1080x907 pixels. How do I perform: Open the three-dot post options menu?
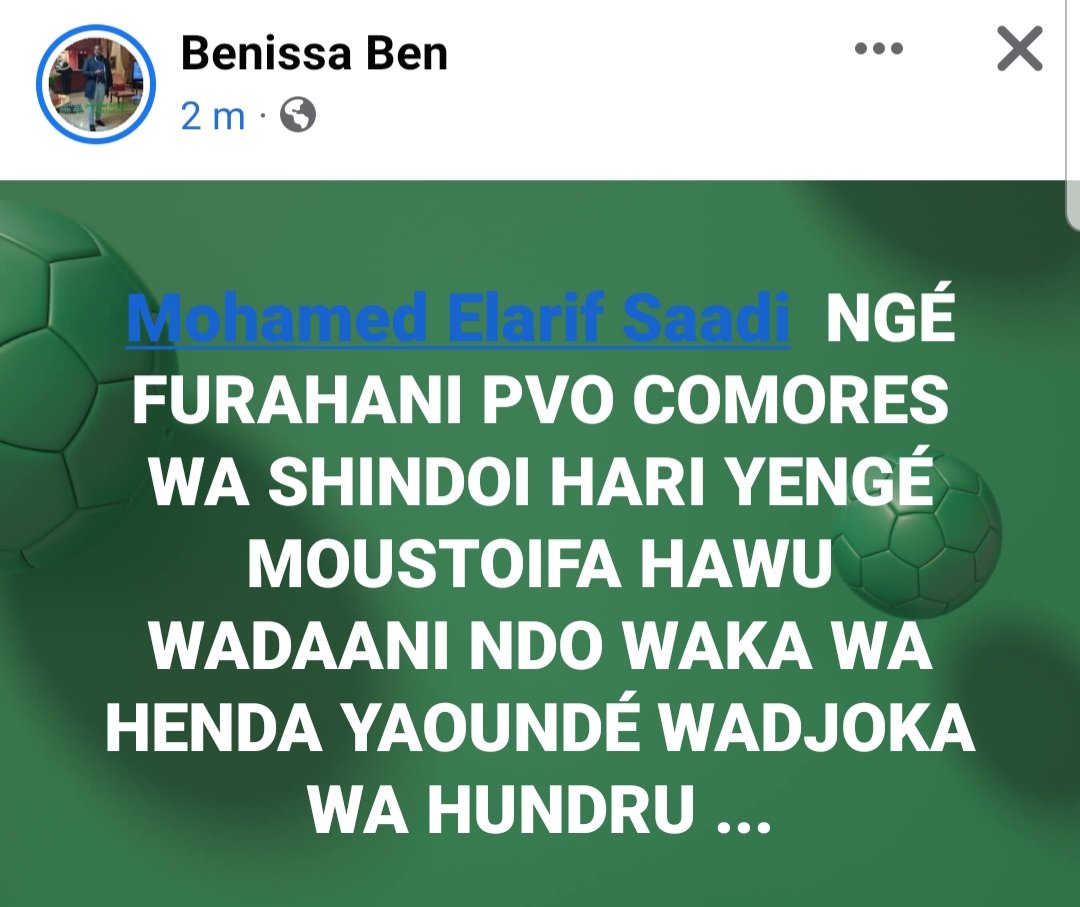(878, 49)
